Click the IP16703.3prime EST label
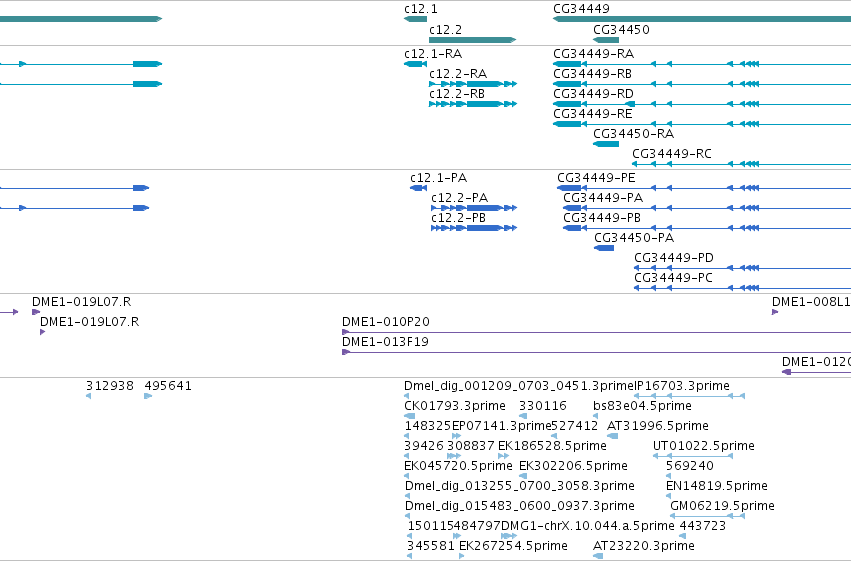Image resolution: width=851 pixels, height=561 pixels. pos(682,386)
